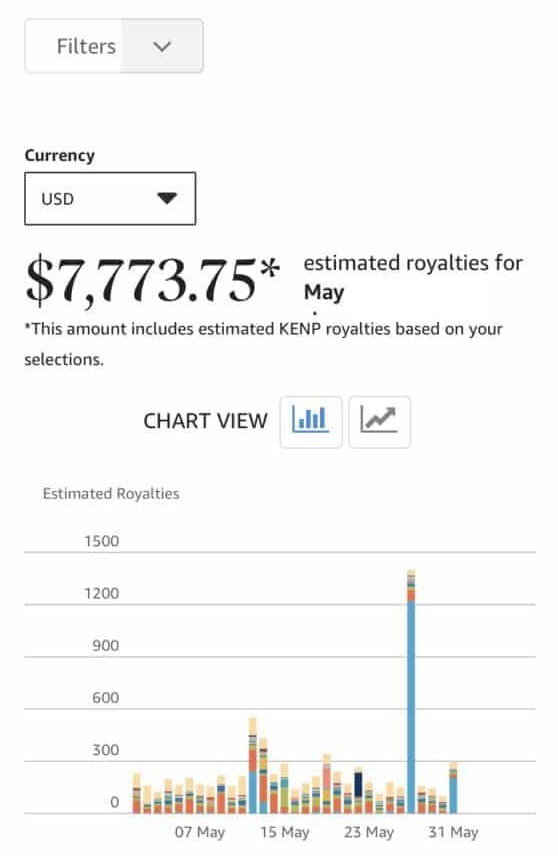Screen dimensions: 558x860
Task: Select the bar chart view icon
Action: click(x=311, y=421)
